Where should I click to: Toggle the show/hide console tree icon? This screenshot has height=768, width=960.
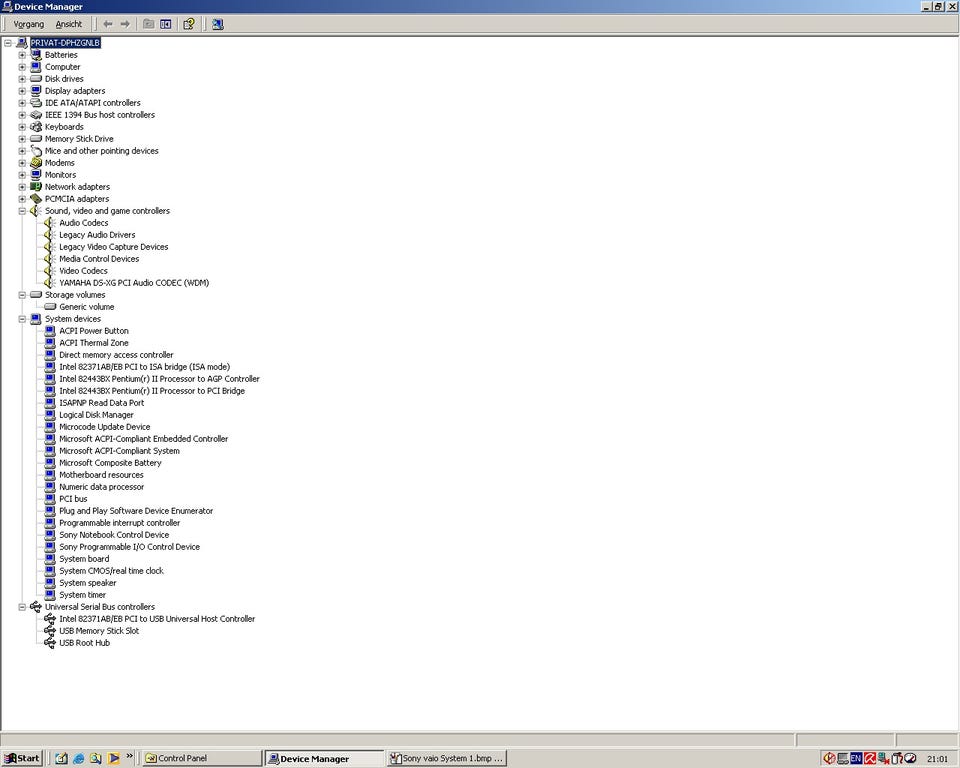(x=165, y=24)
